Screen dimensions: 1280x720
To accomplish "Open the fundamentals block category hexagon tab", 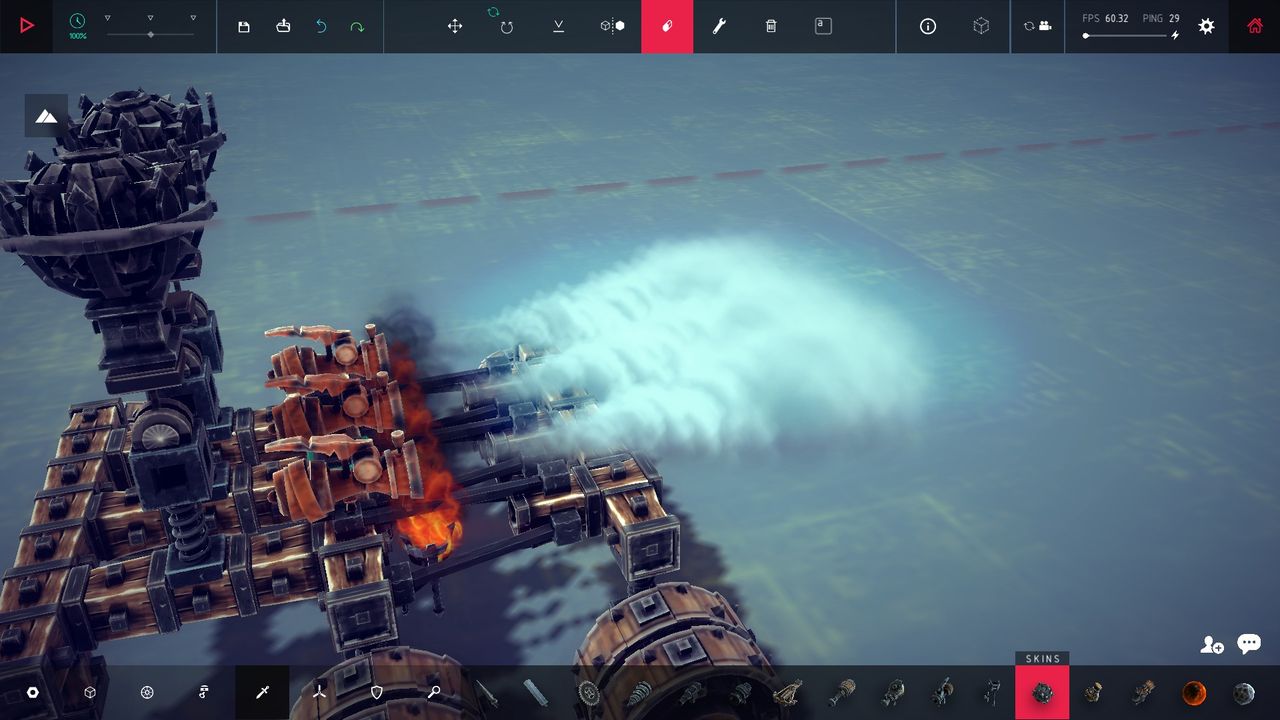I will click(x=33, y=692).
